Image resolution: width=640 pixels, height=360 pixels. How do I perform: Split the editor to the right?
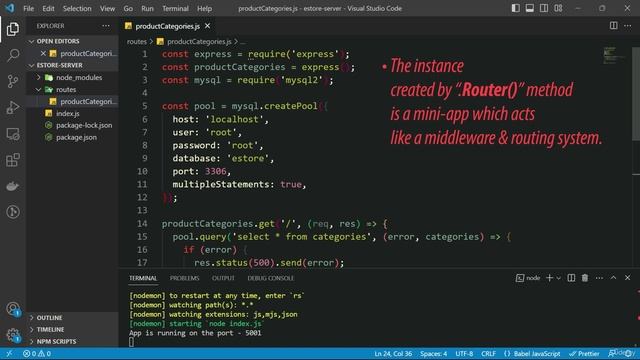pyautogui.click(x=613, y=26)
